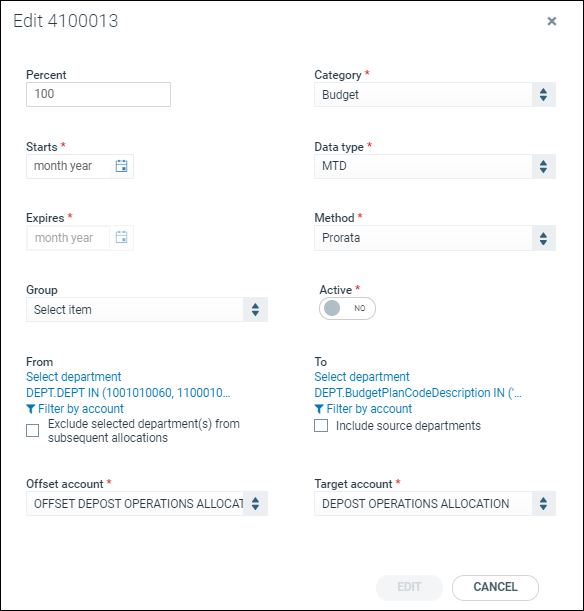Open the Expires date calendar picker
The height and width of the screenshot is (611, 584).
(x=122, y=237)
